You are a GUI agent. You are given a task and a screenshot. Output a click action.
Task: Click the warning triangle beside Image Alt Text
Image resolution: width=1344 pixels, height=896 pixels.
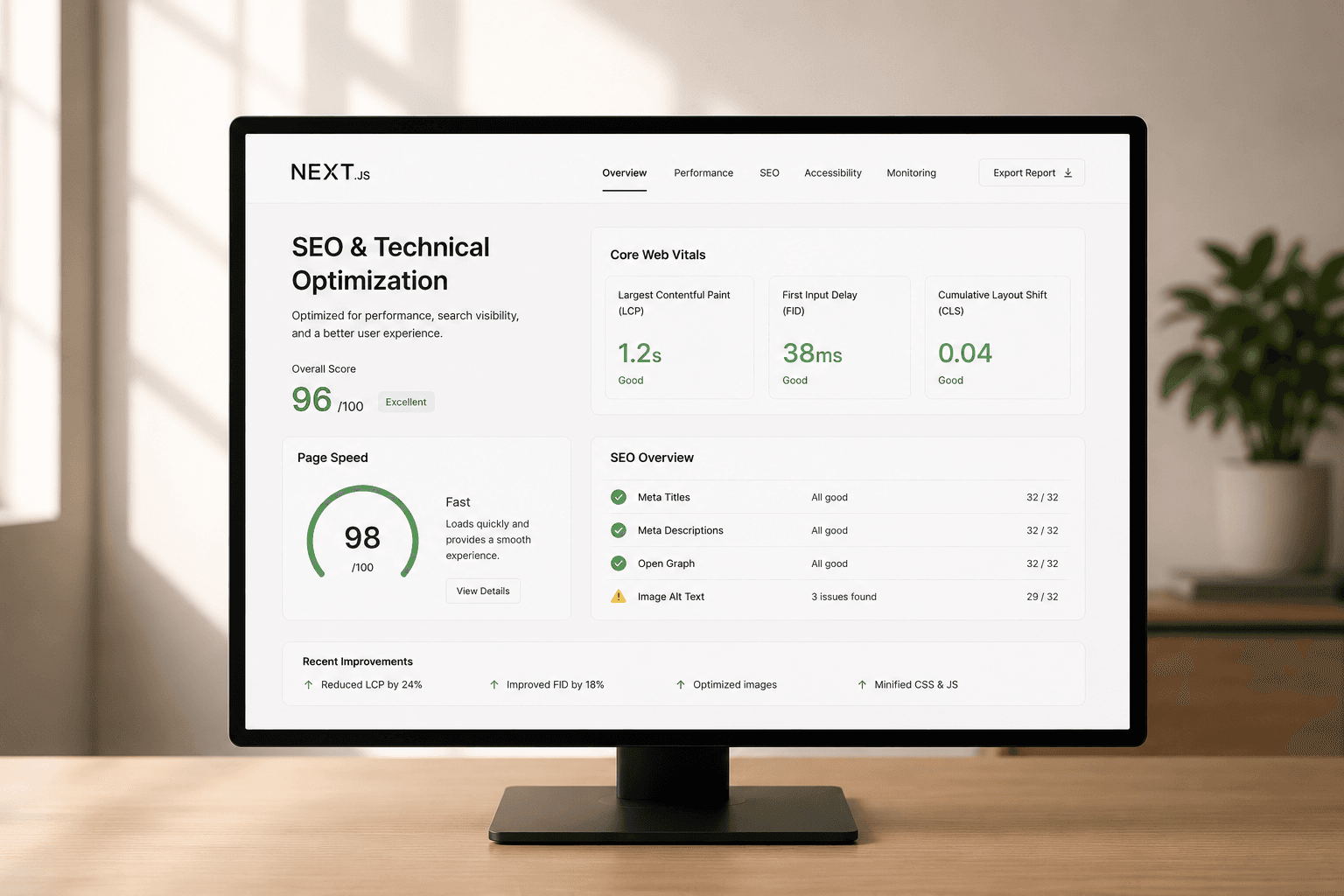tap(619, 597)
